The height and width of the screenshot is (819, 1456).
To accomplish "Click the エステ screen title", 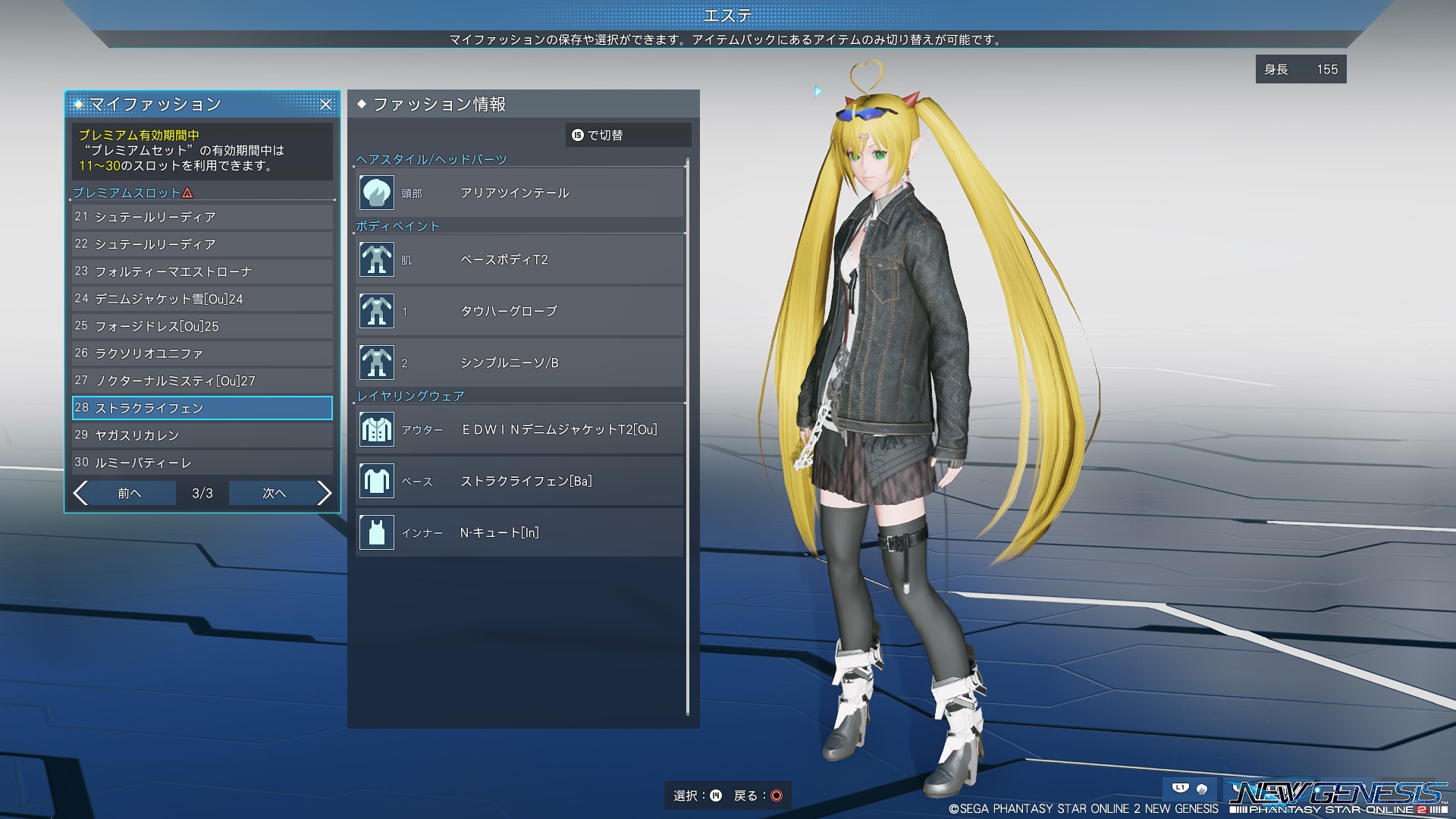I will tap(728, 15).
